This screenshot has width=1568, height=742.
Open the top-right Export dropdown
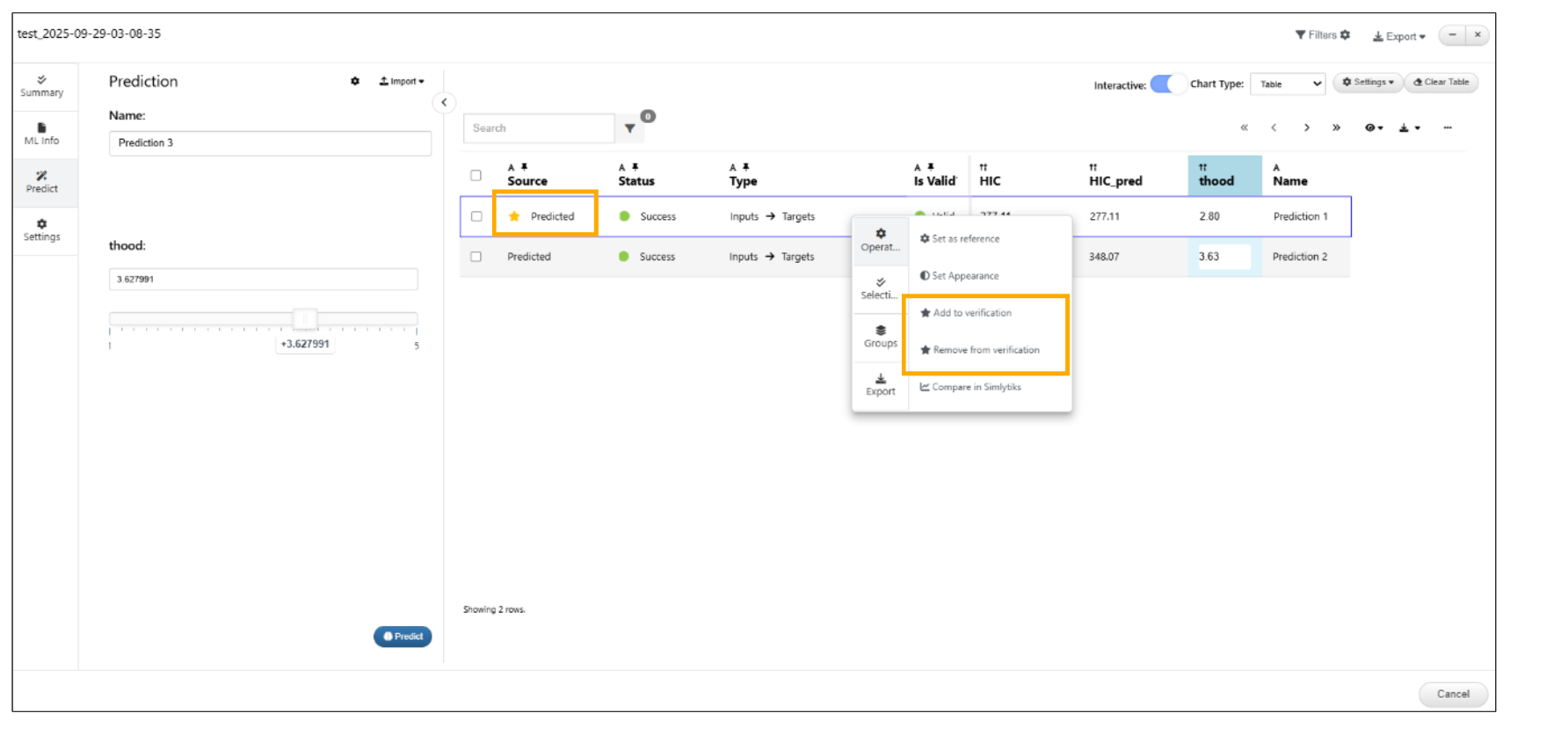point(1399,36)
